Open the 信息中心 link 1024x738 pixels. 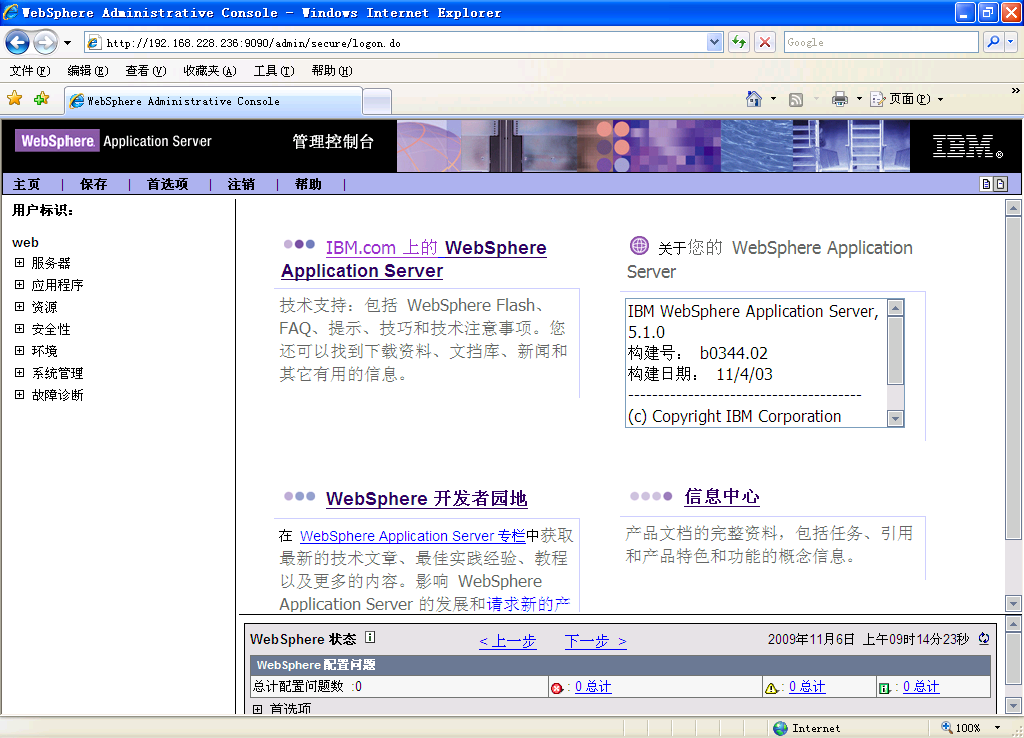click(x=721, y=497)
